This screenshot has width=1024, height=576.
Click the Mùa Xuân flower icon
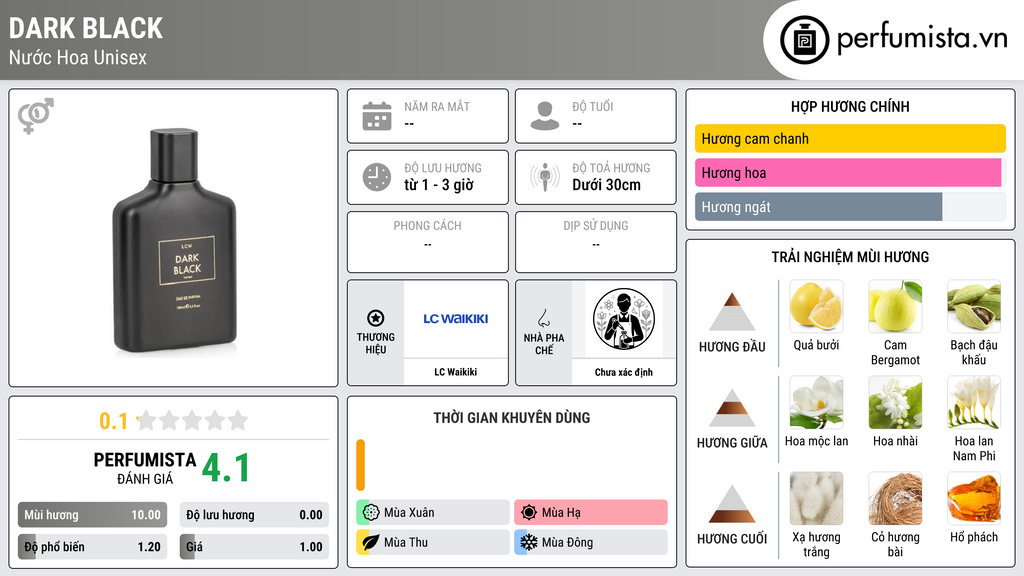(371, 512)
